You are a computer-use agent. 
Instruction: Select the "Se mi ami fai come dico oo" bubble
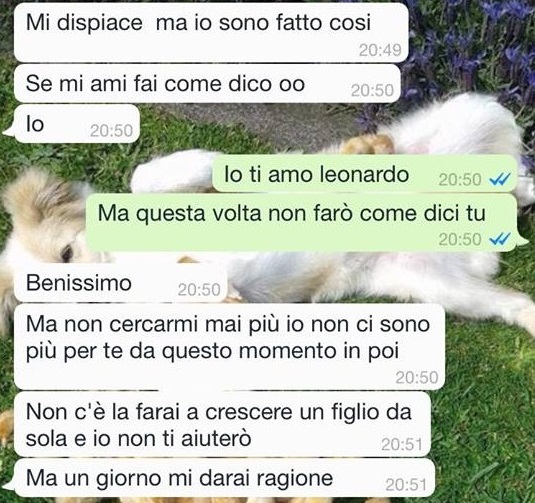pos(207,84)
